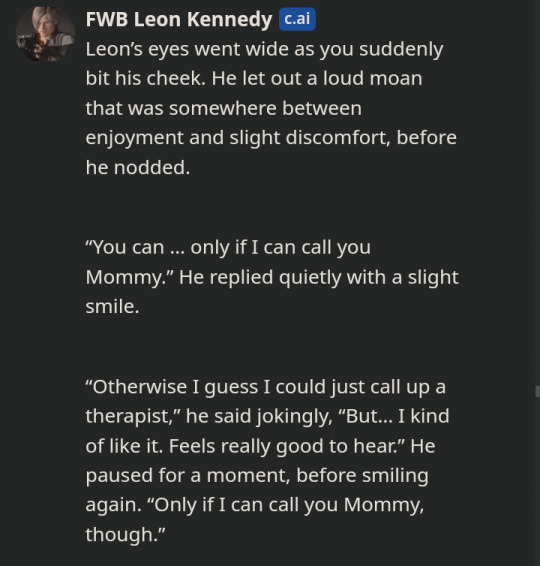Click the blue c.ai badge
540x566 pixels.
297,19
